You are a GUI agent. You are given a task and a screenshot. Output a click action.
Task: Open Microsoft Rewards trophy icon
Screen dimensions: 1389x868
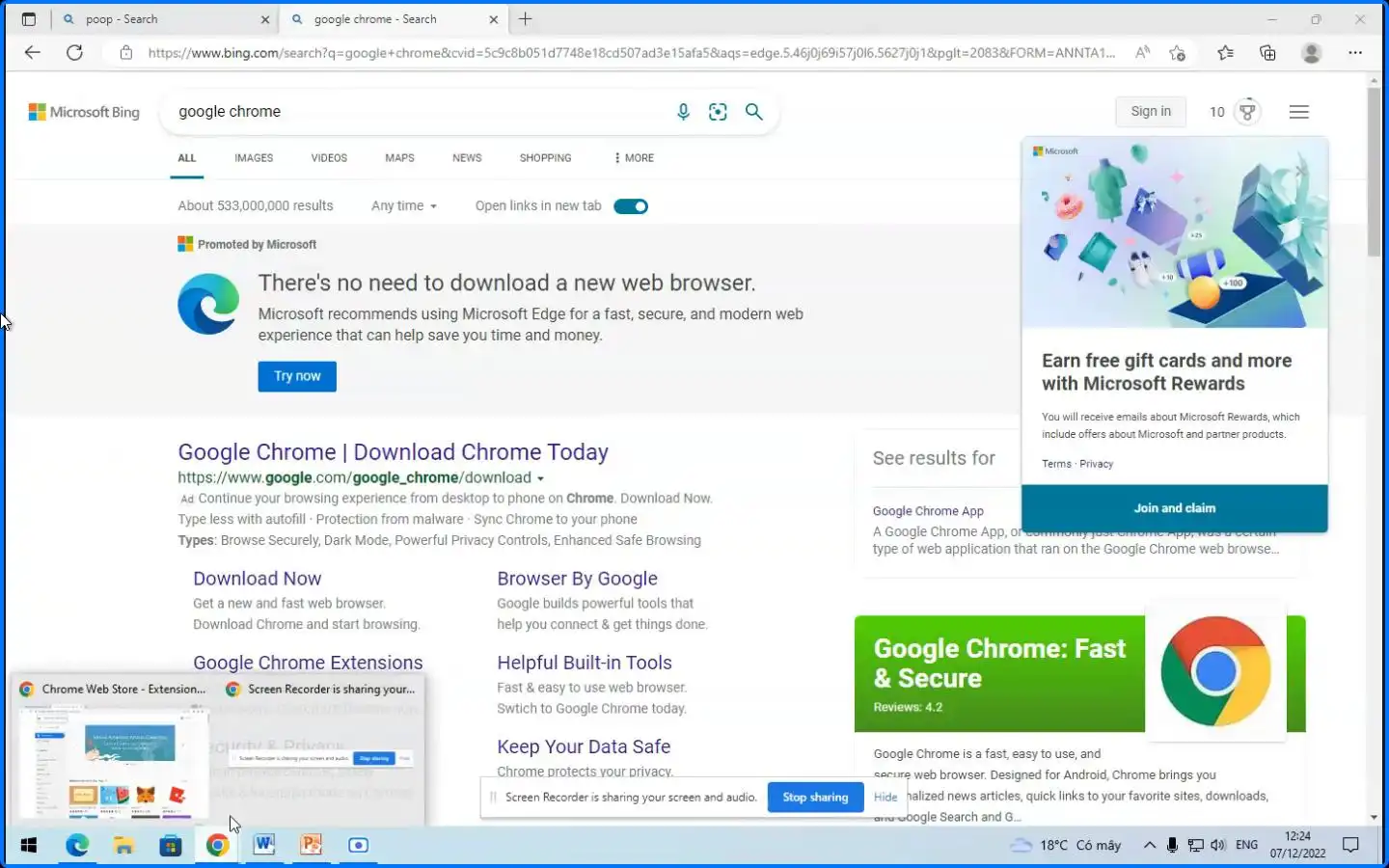click(1247, 112)
